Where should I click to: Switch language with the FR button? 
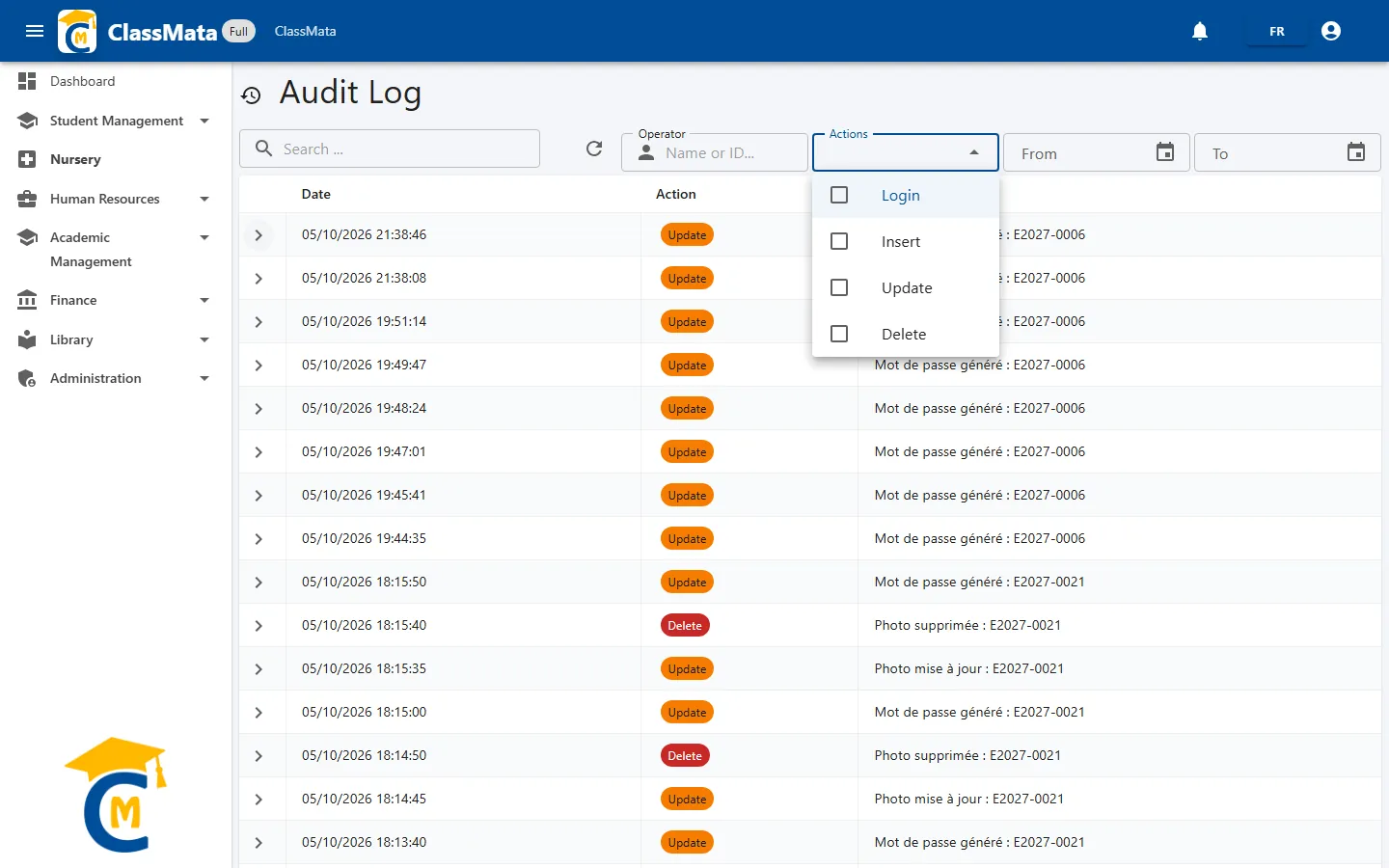click(1276, 32)
